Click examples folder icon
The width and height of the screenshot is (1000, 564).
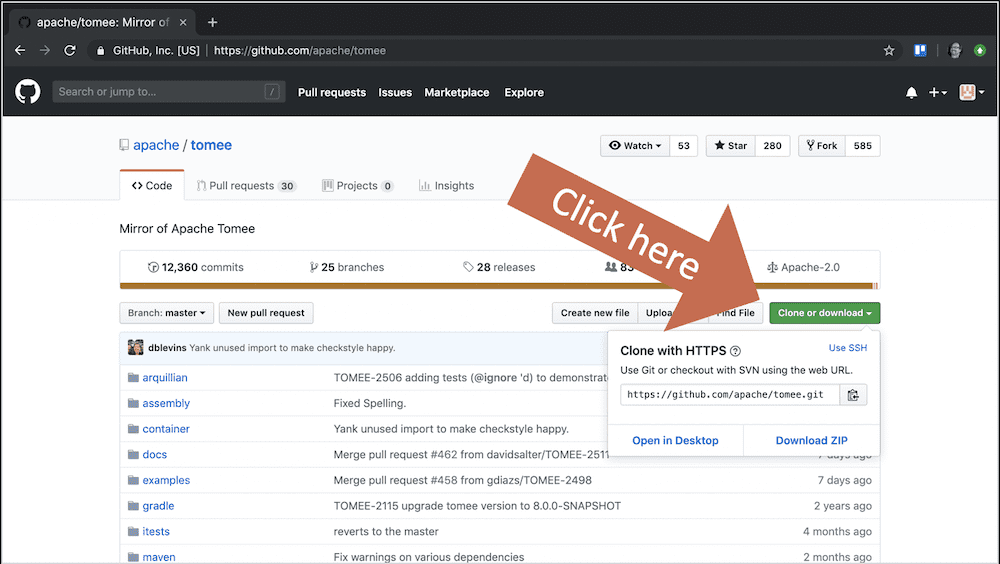tap(133, 480)
